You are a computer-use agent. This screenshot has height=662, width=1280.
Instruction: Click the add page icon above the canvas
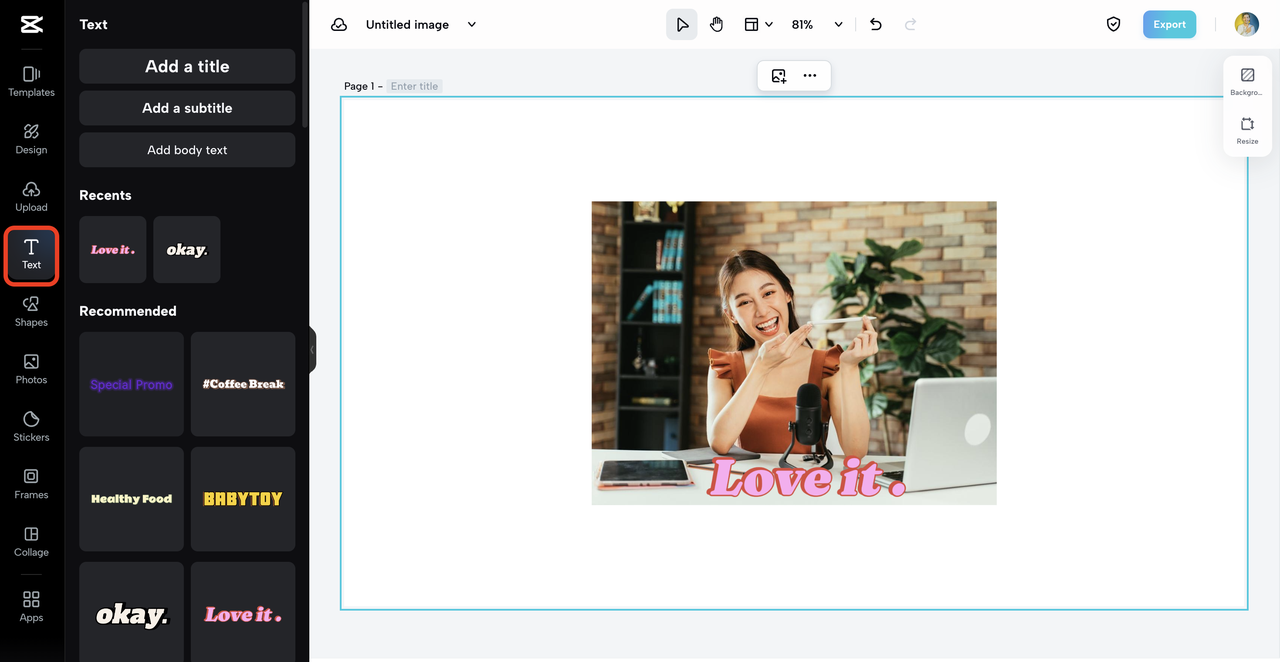click(779, 76)
